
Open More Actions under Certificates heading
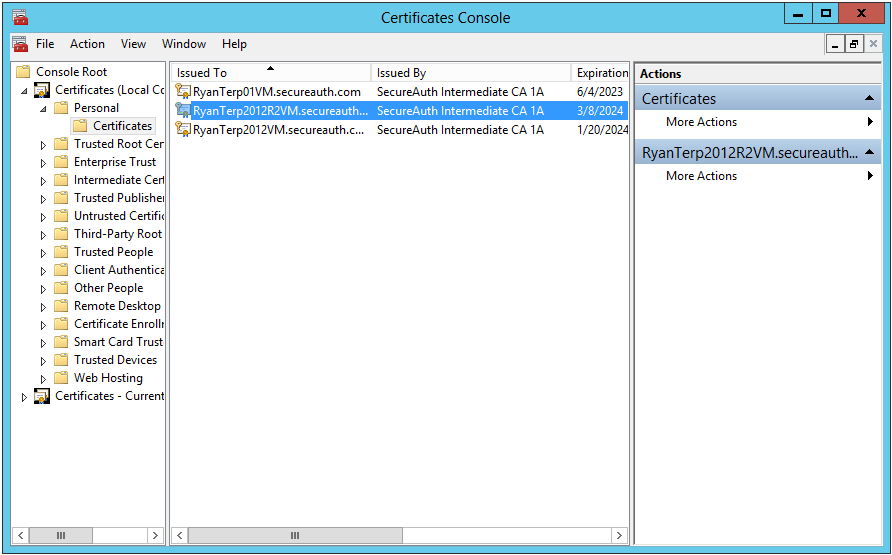click(701, 122)
